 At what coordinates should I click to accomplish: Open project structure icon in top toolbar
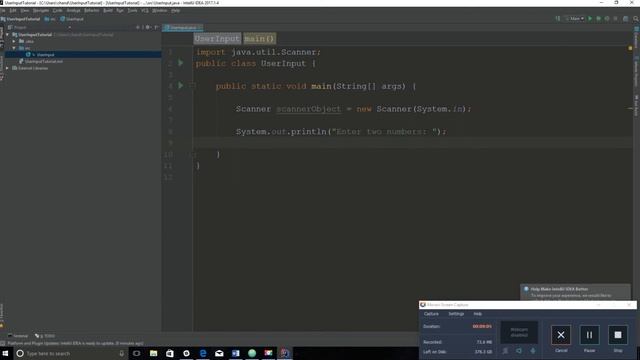625,19
